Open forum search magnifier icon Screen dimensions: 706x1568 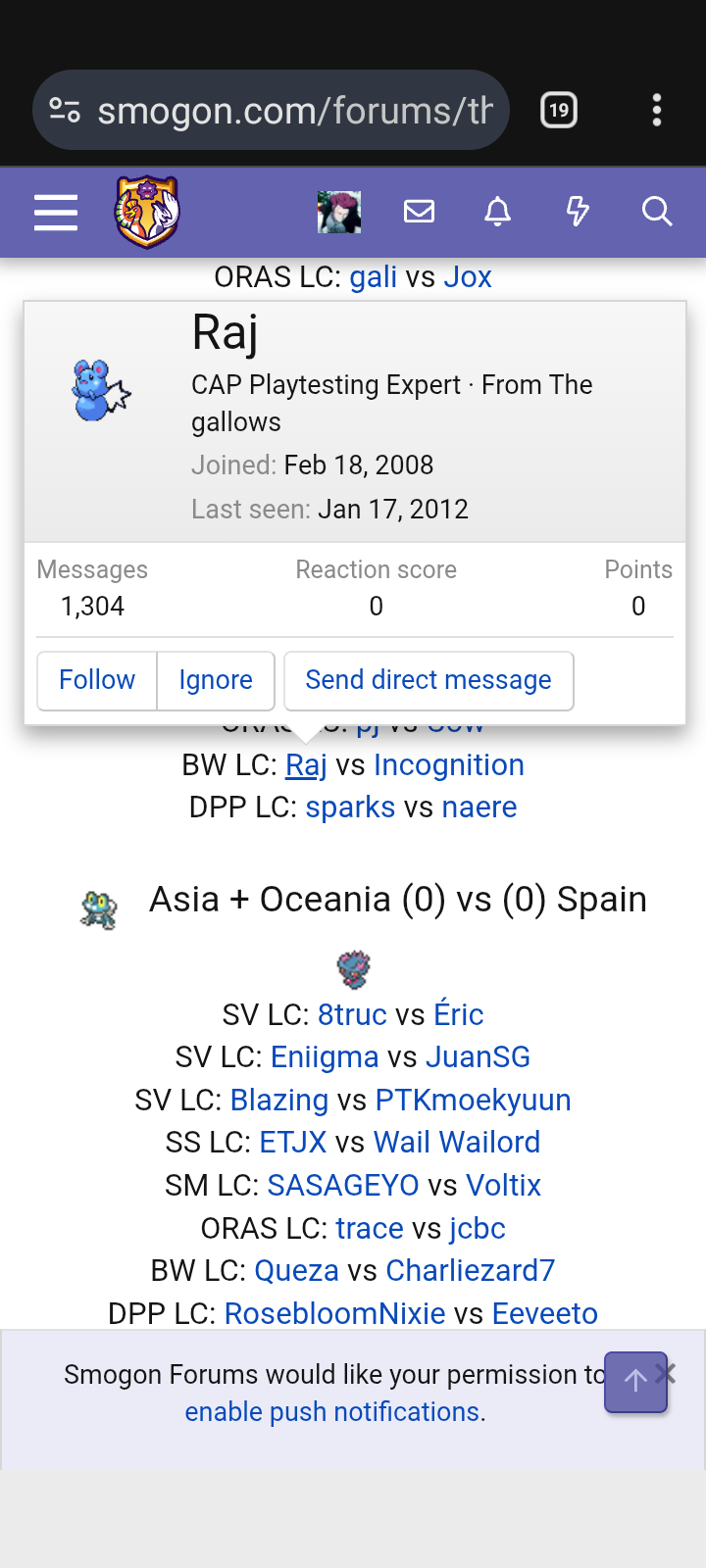click(657, 212)
